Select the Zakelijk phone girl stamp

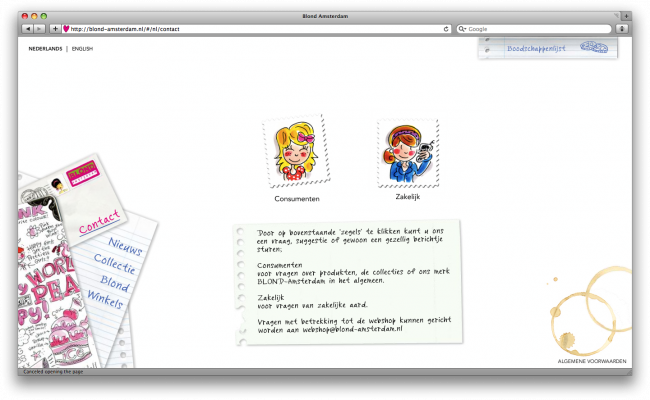(408, 153)
